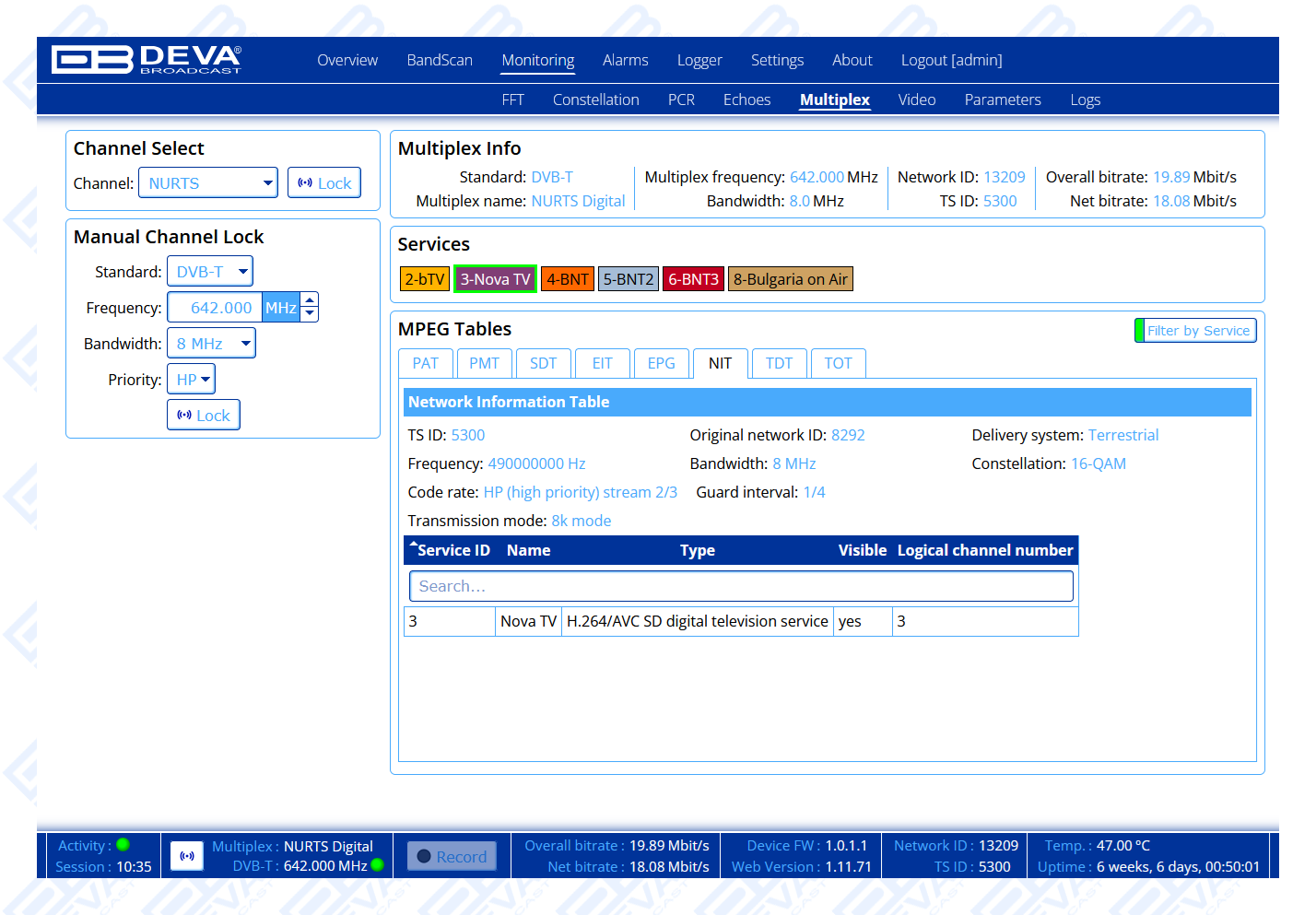
Task: Click the Lock button beside the Channel dropdown
Action: tap(324, 183)
